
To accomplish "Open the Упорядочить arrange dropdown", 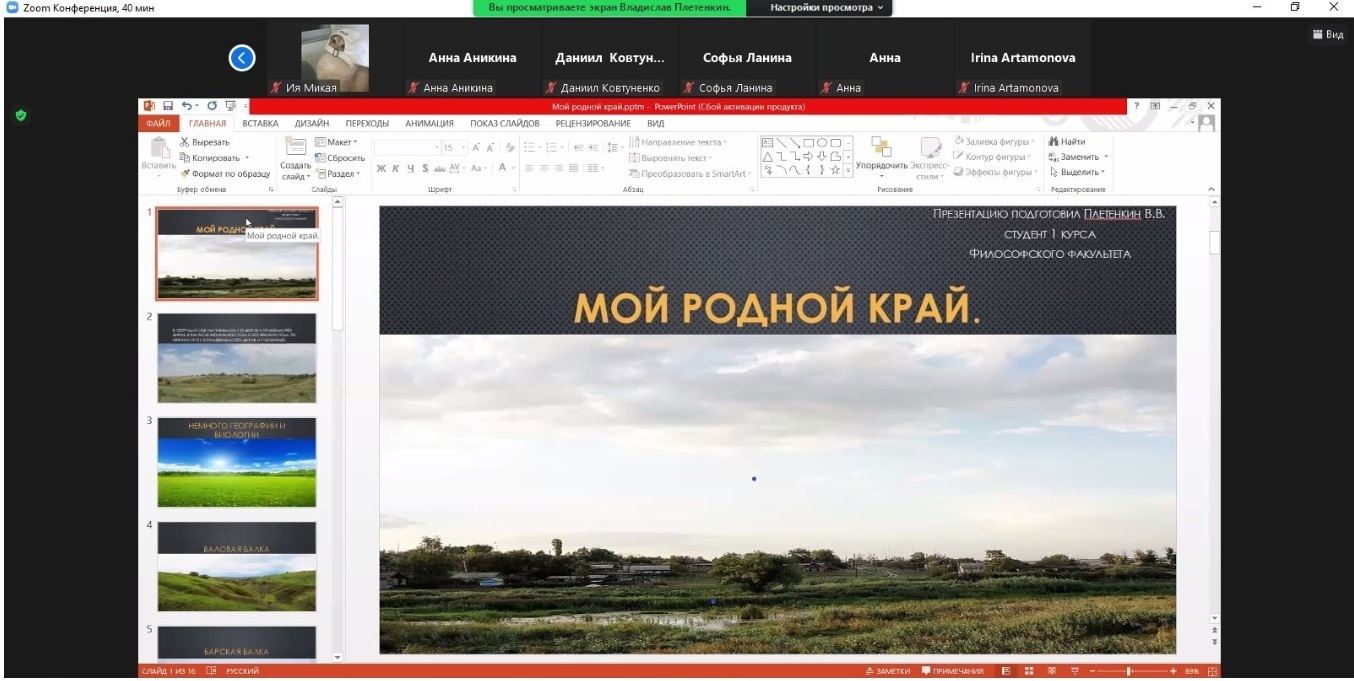I will pos(881,157).
